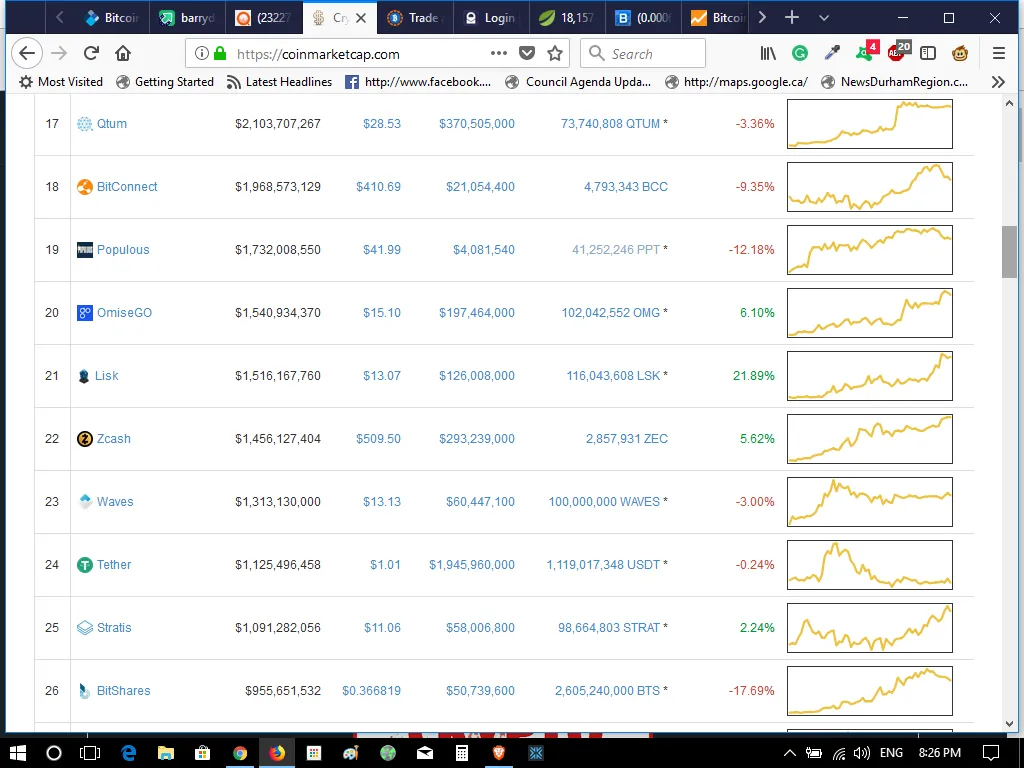This screenshot has height=768, width=1024.
Task: Open the browser home page
Action: [x=123, y=54]
